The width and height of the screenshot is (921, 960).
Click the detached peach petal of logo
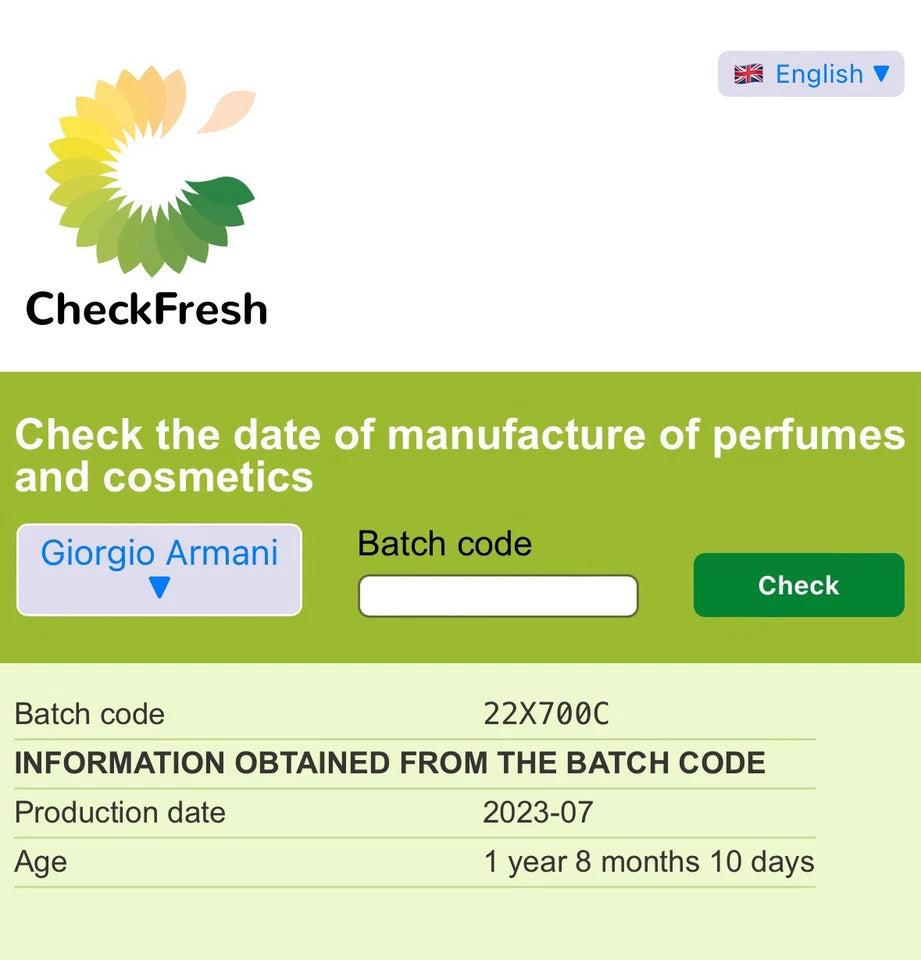point(227,111)
